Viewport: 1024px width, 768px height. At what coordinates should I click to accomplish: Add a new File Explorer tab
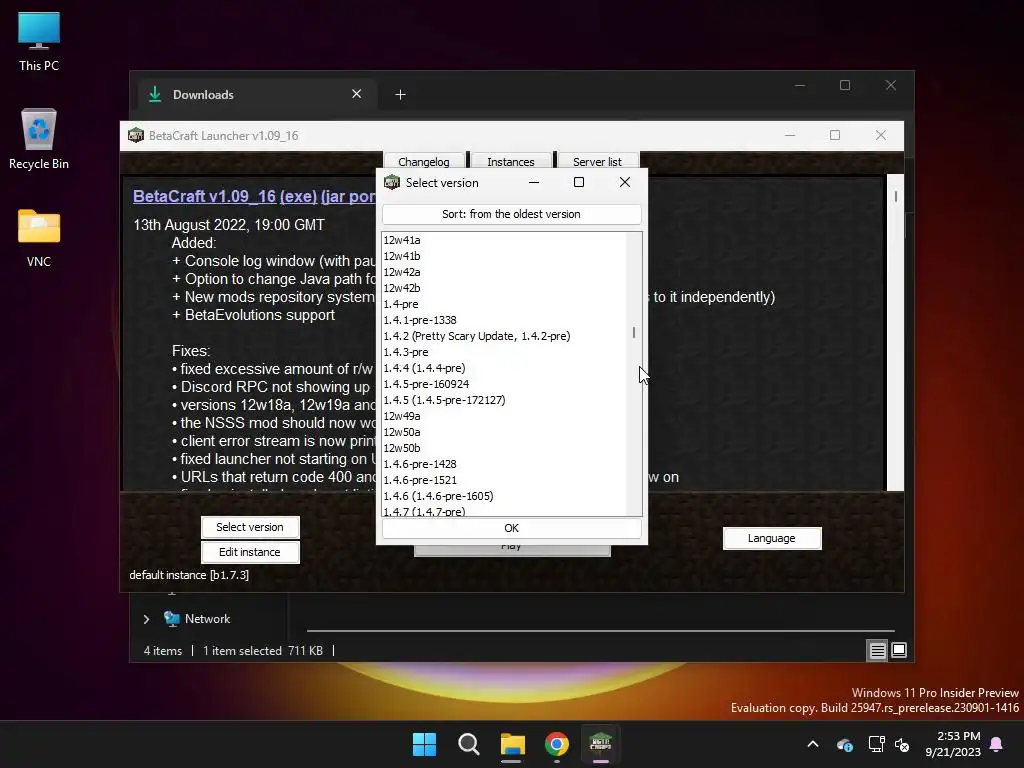coord(400,95)
